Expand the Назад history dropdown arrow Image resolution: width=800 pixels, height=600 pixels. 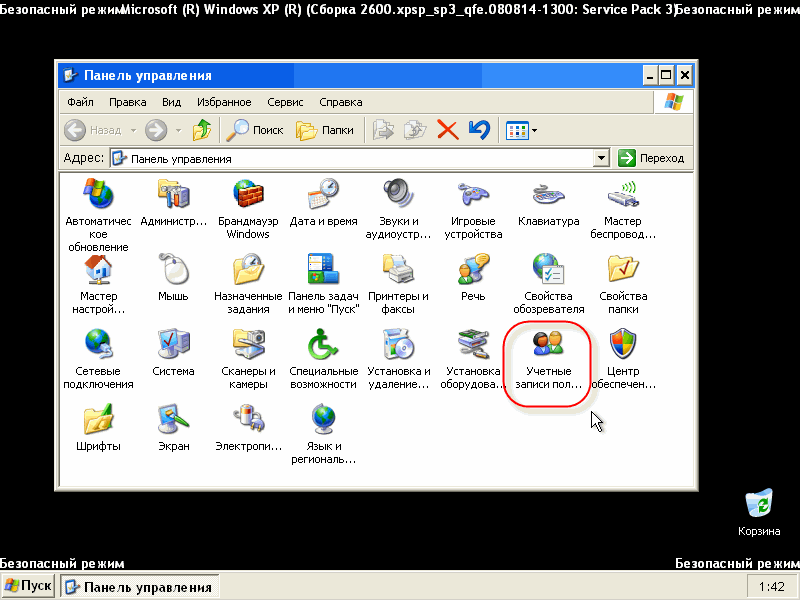[133, 130]
